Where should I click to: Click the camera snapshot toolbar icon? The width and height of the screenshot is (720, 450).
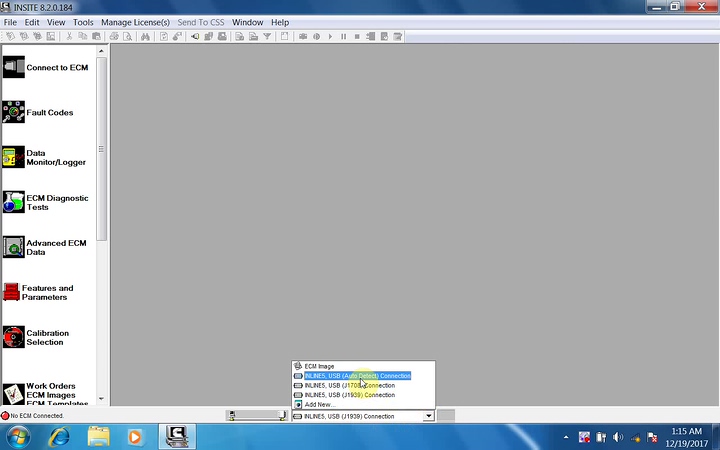point(303,36)
